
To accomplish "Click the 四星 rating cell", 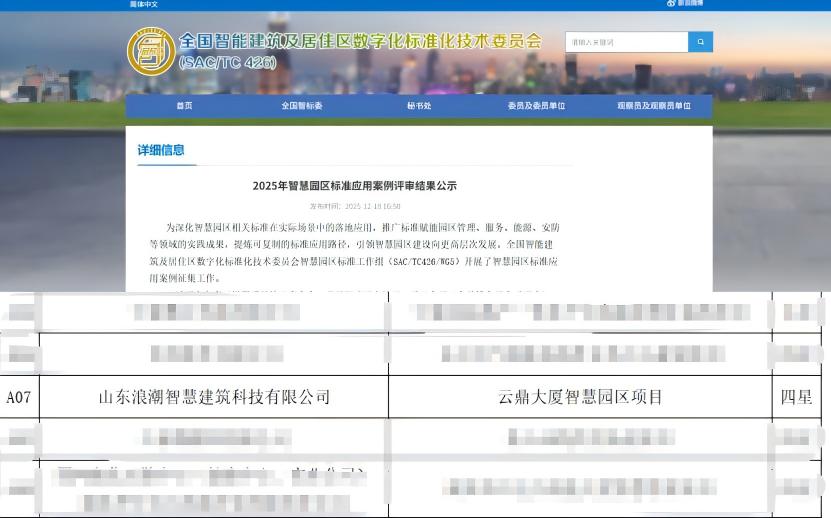I will [796, 397].
